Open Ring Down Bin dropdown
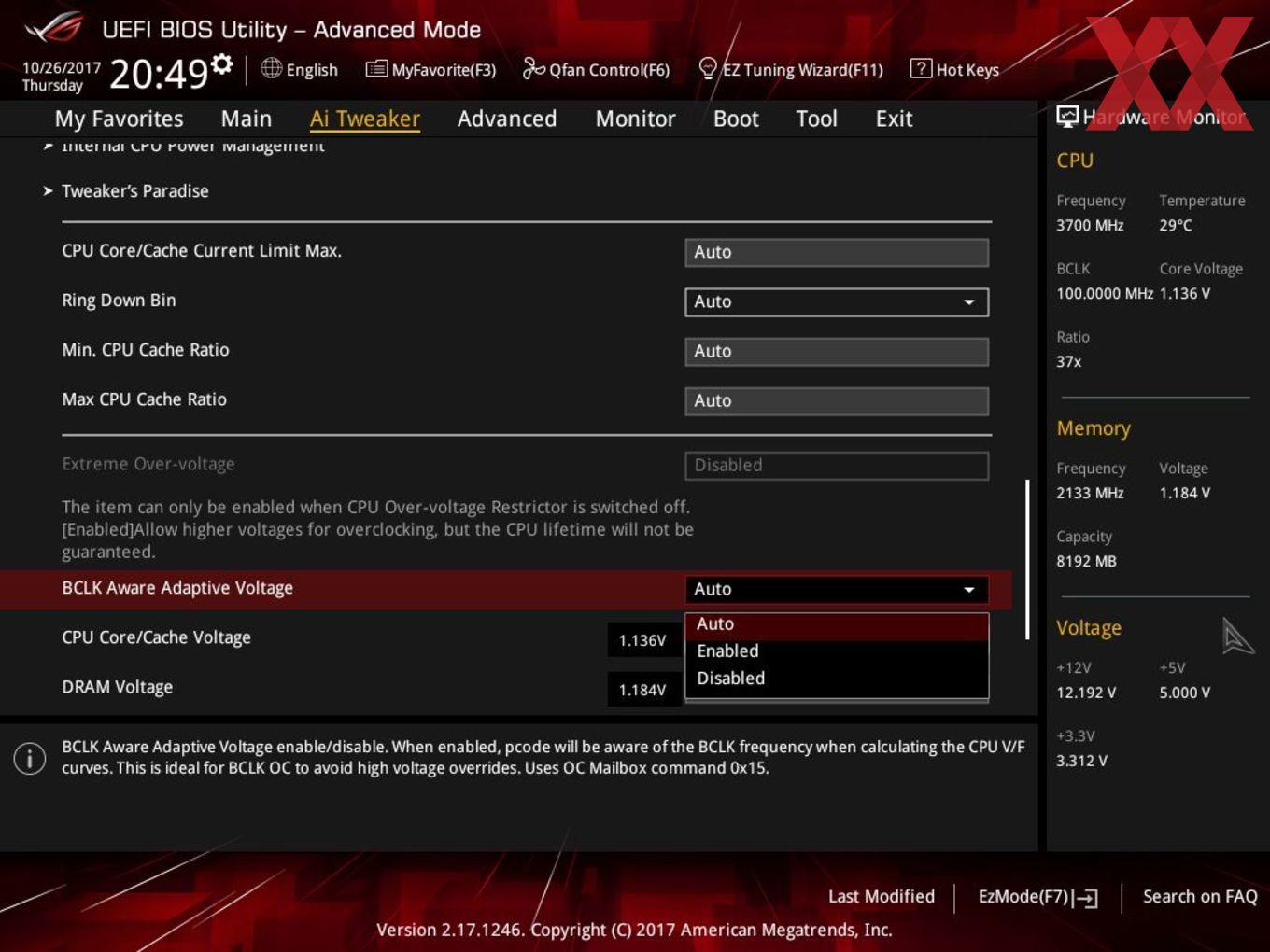Image resolution: width=1270 pixels, height=952 pixels. click(837, 301)
